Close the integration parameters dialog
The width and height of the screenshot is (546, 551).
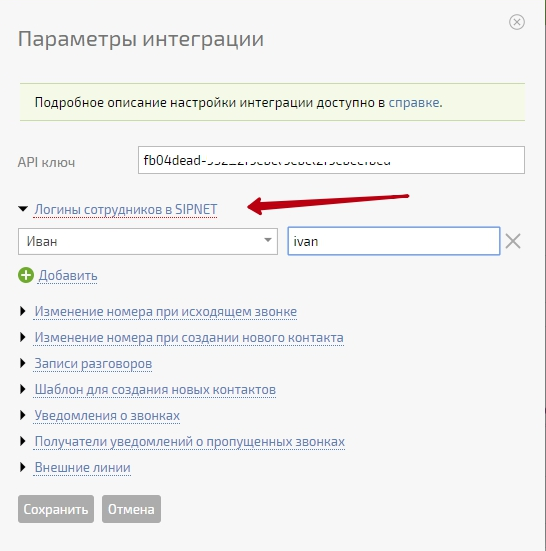click(516, 22)
